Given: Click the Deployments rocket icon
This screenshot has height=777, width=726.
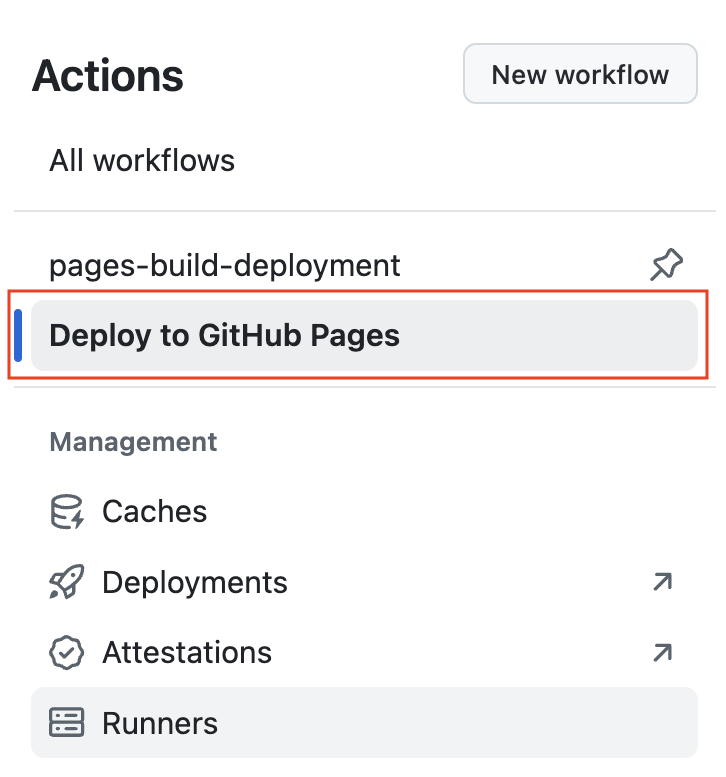Looking at the screenshot, I should pyautogui.click(x=67, y=582).
